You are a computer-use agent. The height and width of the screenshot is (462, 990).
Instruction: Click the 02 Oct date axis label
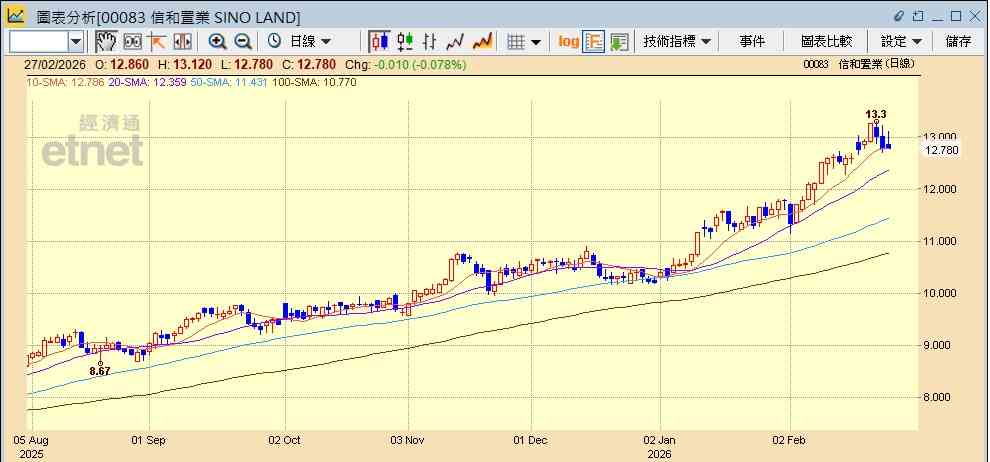(283, 441)
